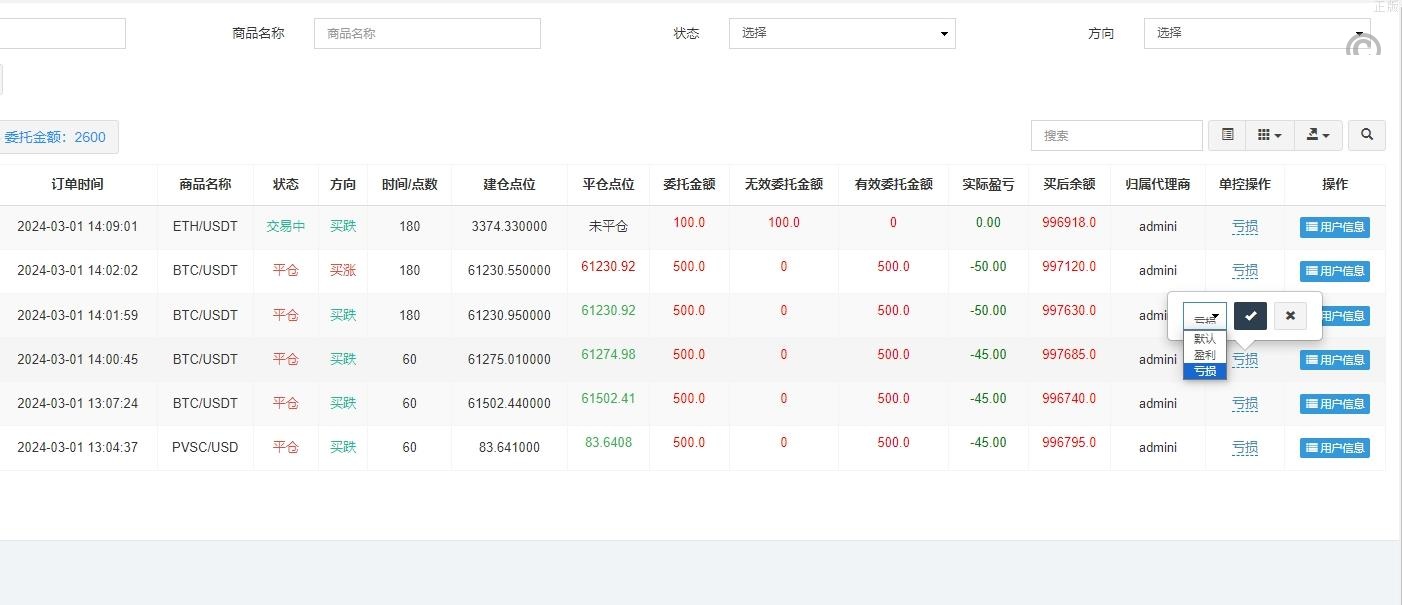
Task: Open the columns grid dropdown
Action: 1269,135
